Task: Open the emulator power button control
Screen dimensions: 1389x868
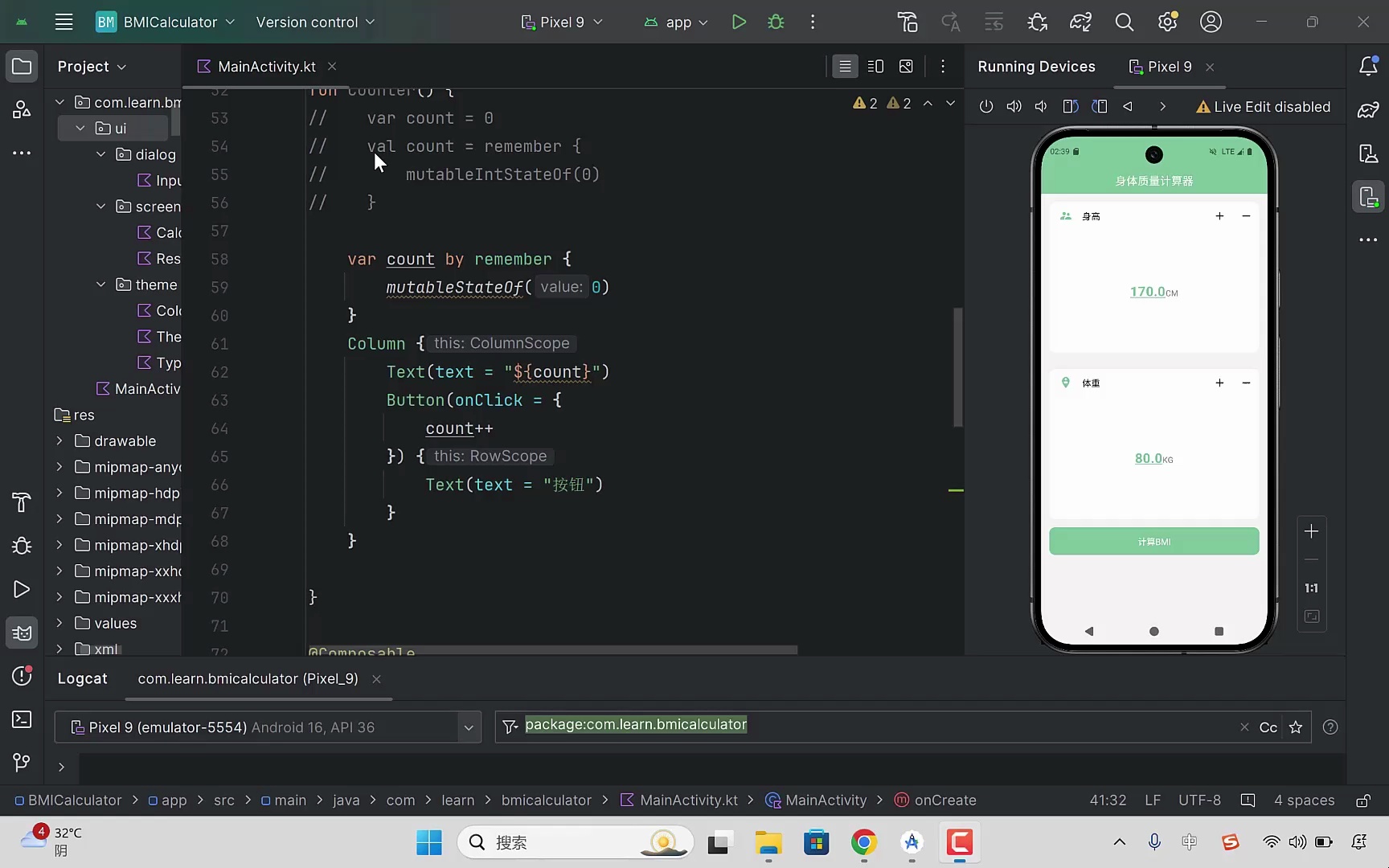Action: tap(986, 106)
